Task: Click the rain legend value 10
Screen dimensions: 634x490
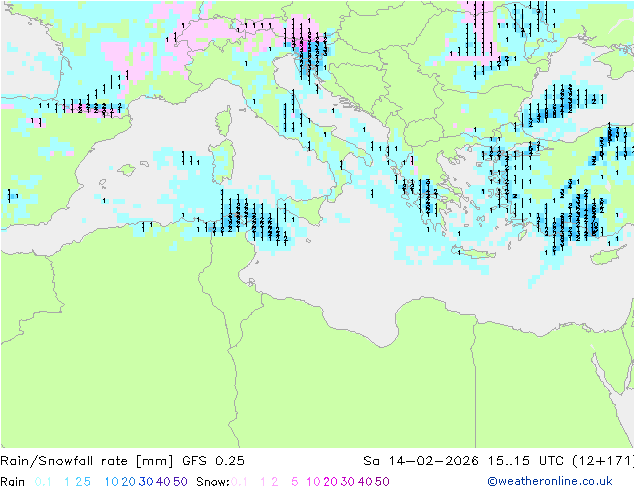Action: 112,482
